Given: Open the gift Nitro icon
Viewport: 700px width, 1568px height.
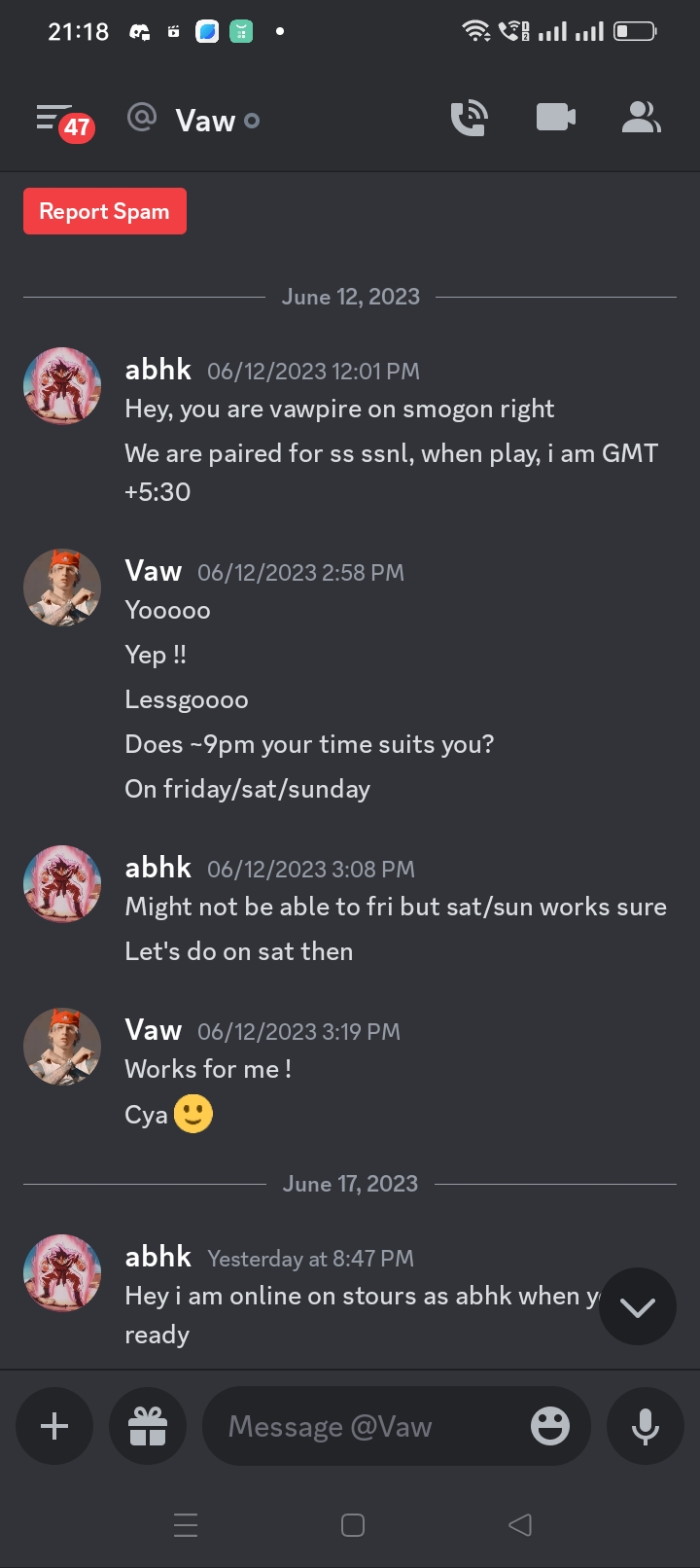Looking at the screenshot, I should point(148,1426).
